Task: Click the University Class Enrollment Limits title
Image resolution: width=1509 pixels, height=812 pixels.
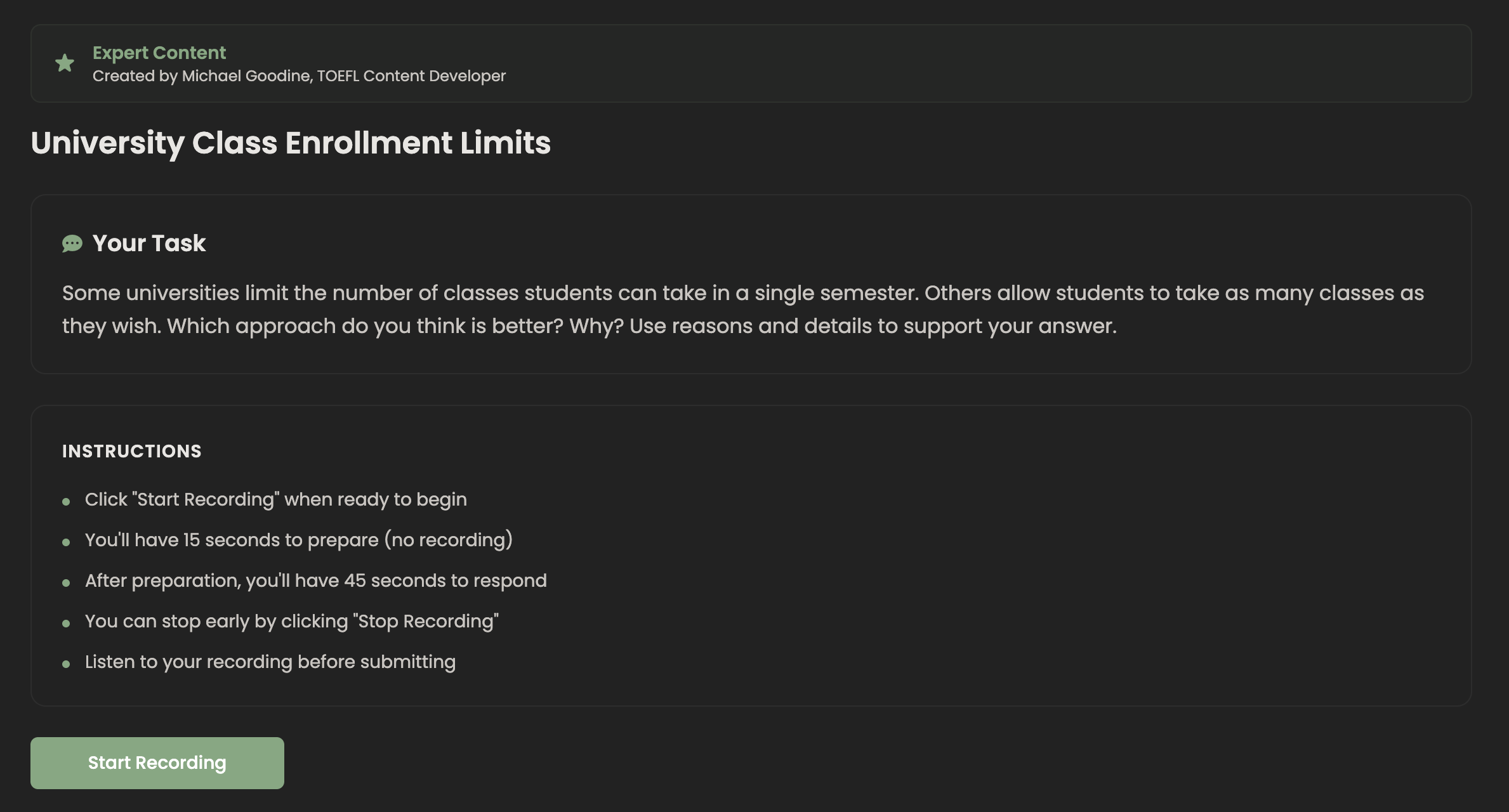Action: point(291,143)
